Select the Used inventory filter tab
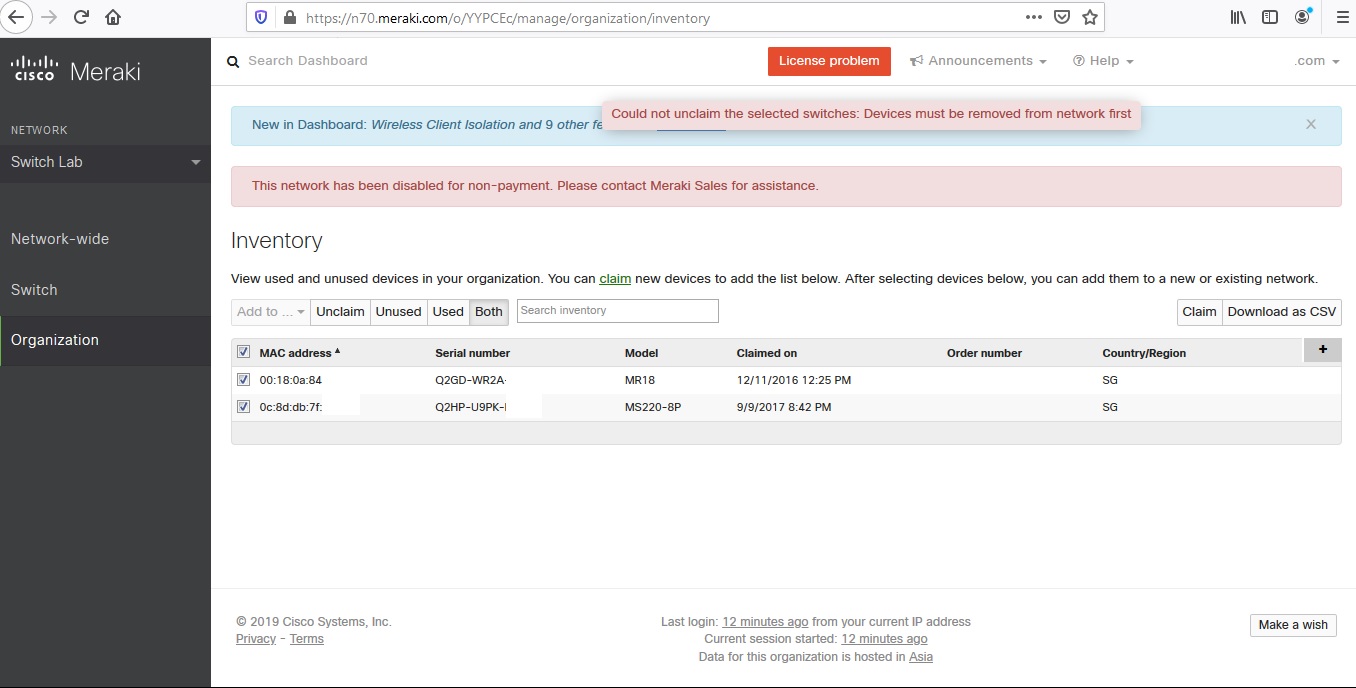The width and height of the screenshot is (1356, 688). [x=447, y=311]
